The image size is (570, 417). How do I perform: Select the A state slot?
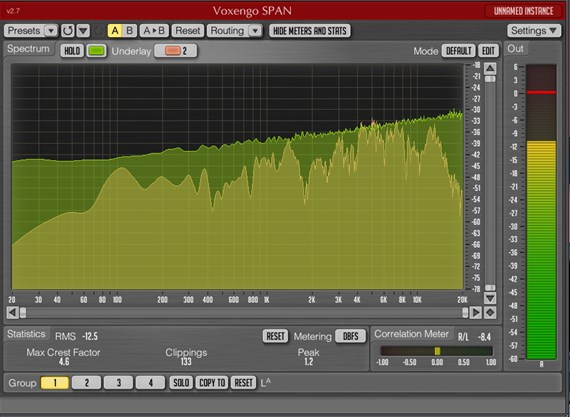pyautogui.click(x=115, y=31)
